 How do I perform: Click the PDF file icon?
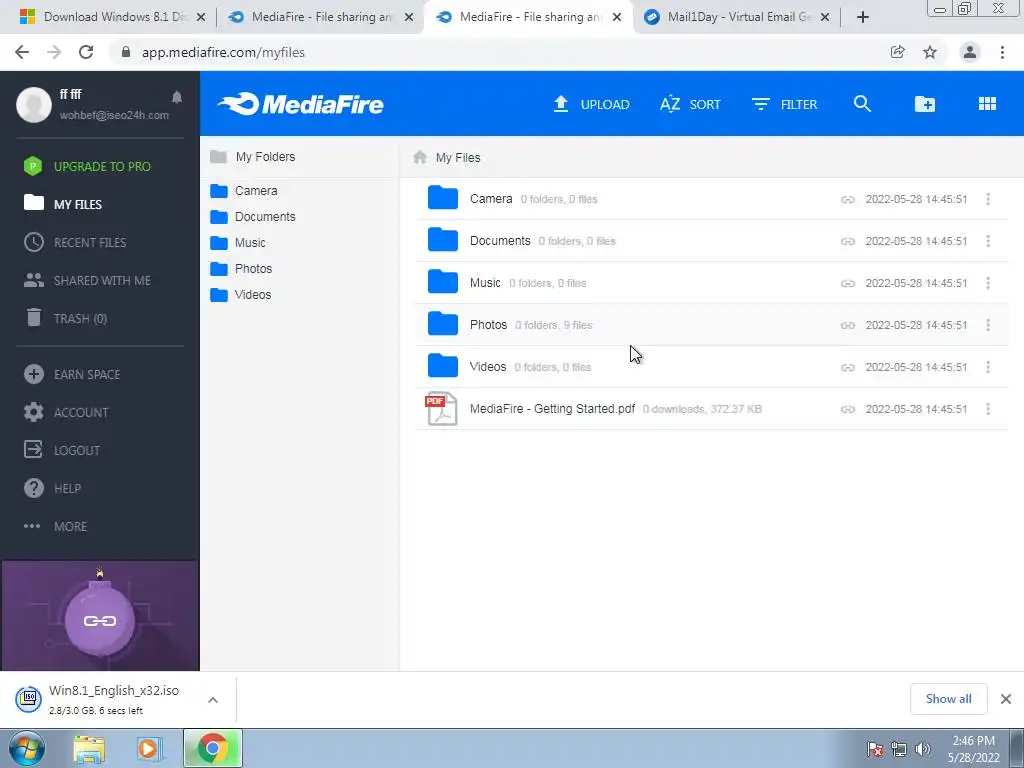441,409
